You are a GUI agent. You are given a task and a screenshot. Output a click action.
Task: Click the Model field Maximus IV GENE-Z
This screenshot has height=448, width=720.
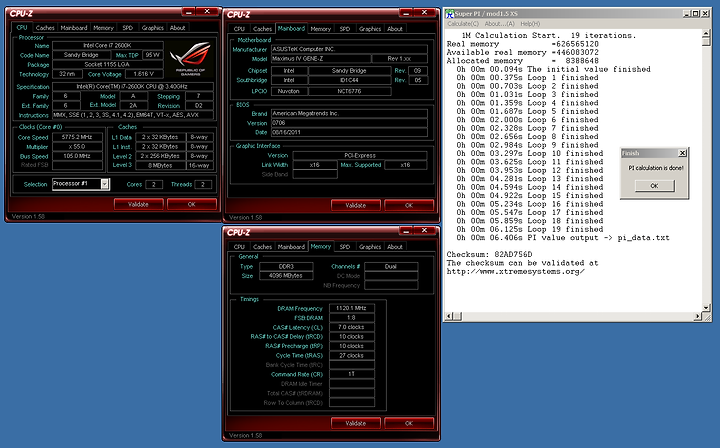click(x=321, y=59)
